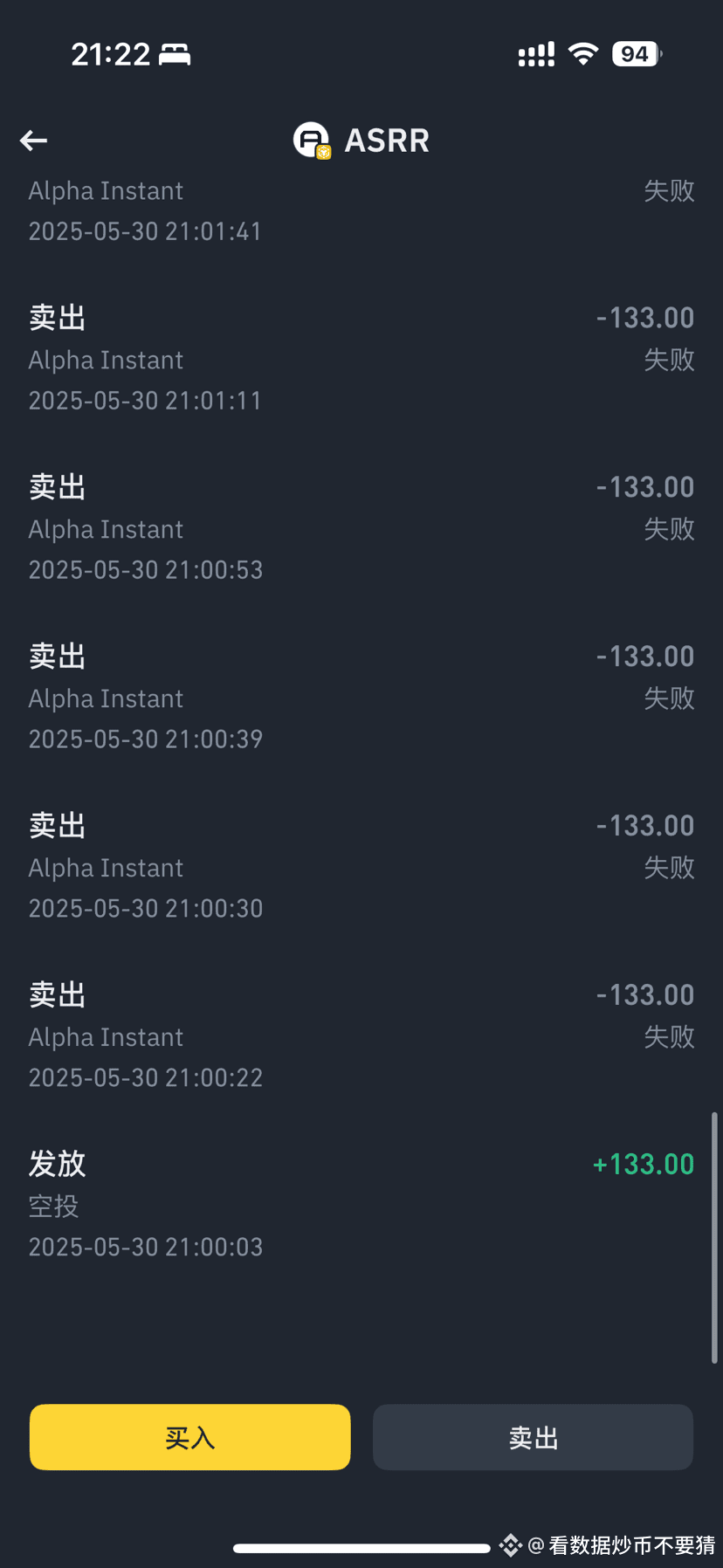Screen dimensions: 723x1568
Task: Open sell record dated 21:00:30
Action: (x=361, y=866)
